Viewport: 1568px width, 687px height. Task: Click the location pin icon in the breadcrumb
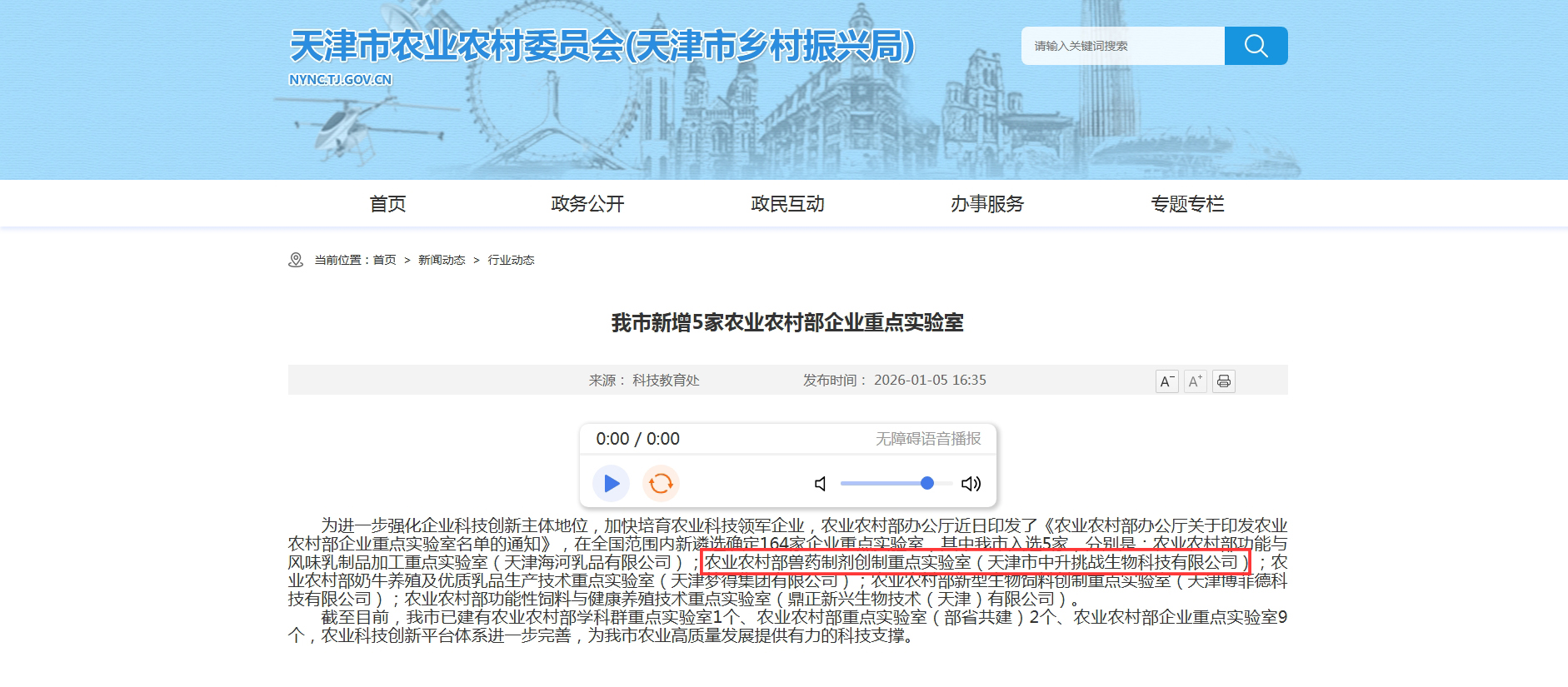pyautogui.click(x=296, y=260)
